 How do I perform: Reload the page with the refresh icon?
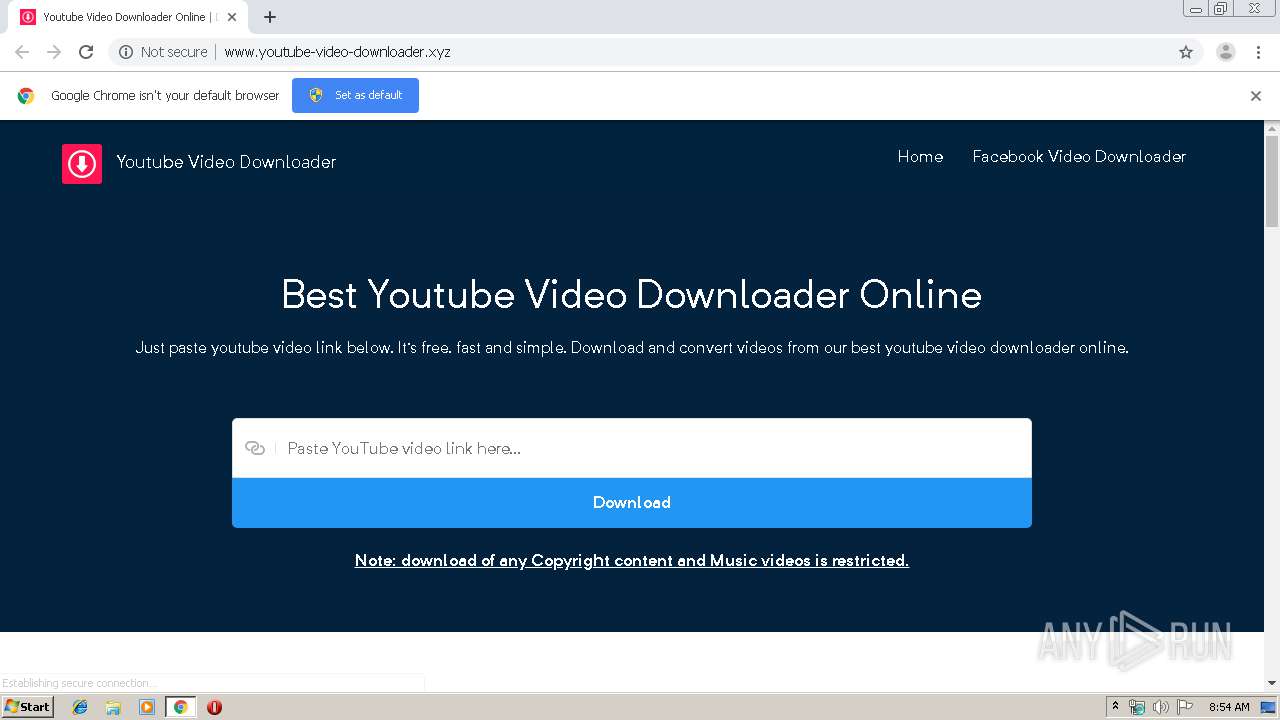pyautogui.click(x=86, y=52)
